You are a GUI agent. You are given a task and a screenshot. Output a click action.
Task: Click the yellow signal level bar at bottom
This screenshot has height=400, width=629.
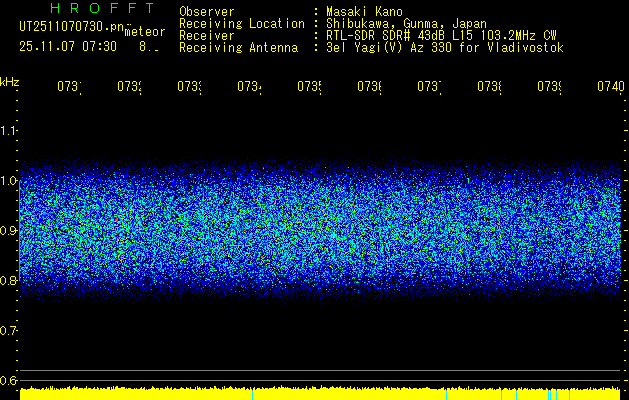coord(320,393)
